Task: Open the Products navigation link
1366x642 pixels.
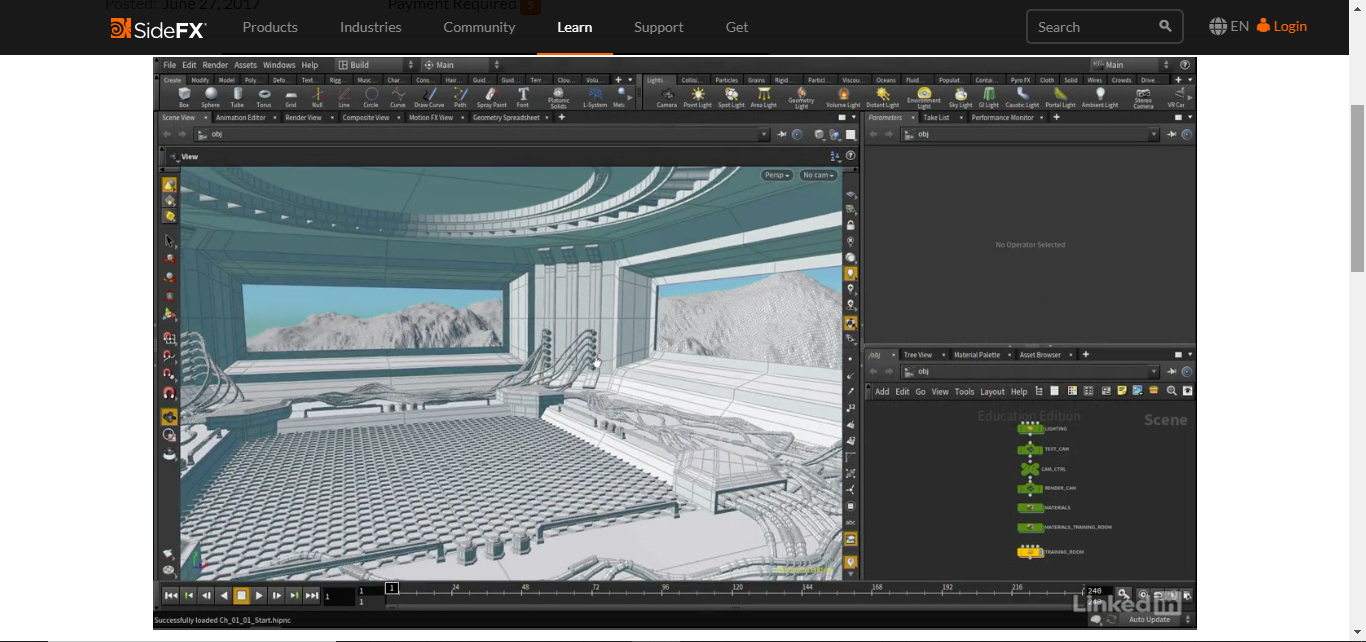Action: pyautogui.click(x=270, y=27)
